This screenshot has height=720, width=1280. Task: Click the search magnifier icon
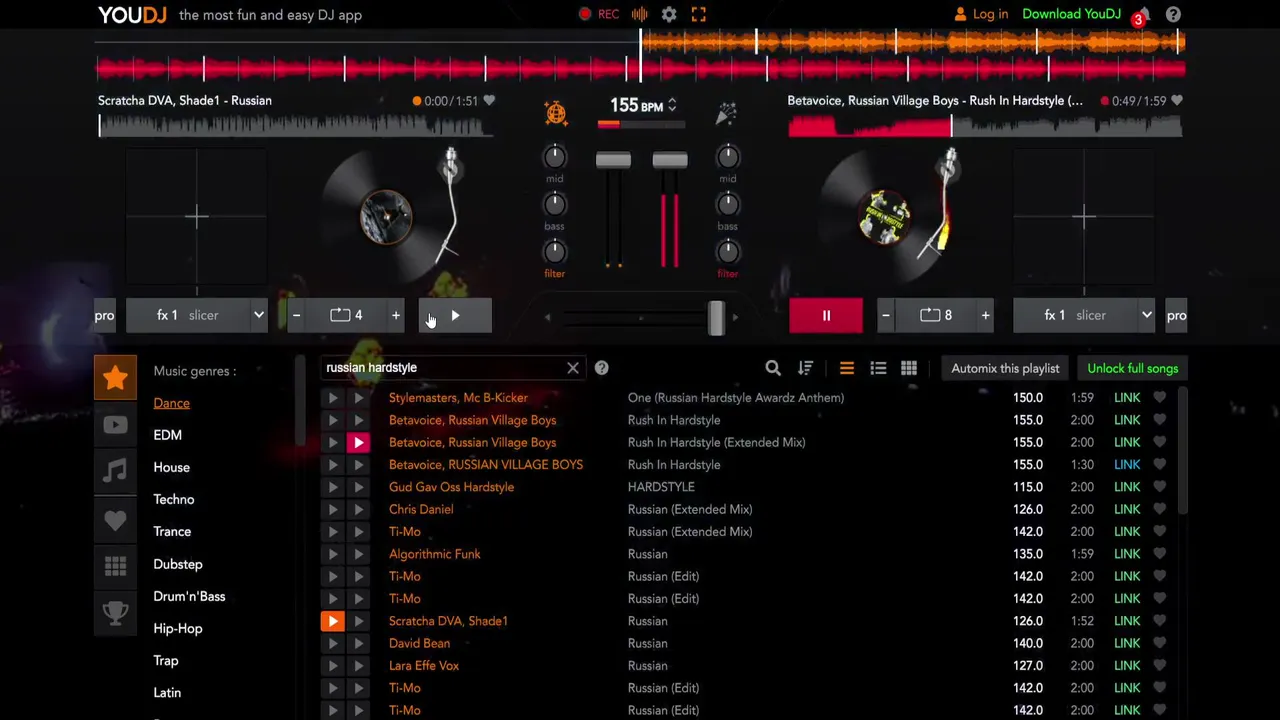[773, 368]
